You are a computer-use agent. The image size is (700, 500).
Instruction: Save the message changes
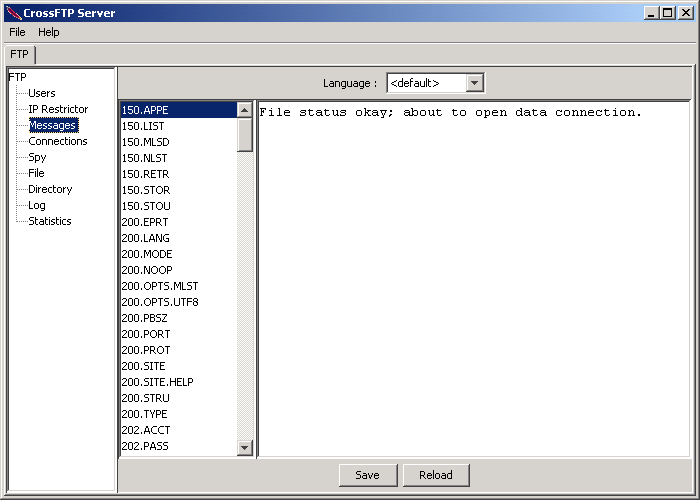click(x=368, y=475)
